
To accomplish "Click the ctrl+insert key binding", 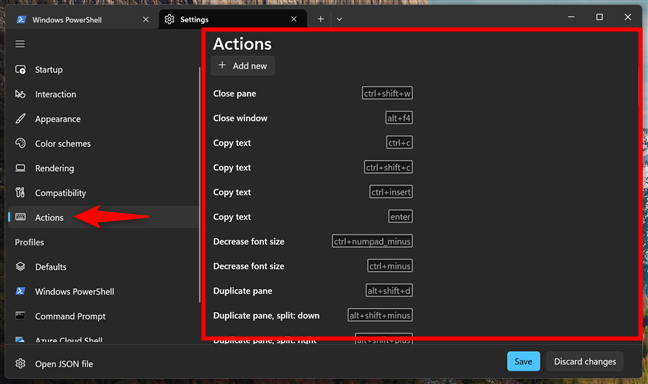I will 391,192.
